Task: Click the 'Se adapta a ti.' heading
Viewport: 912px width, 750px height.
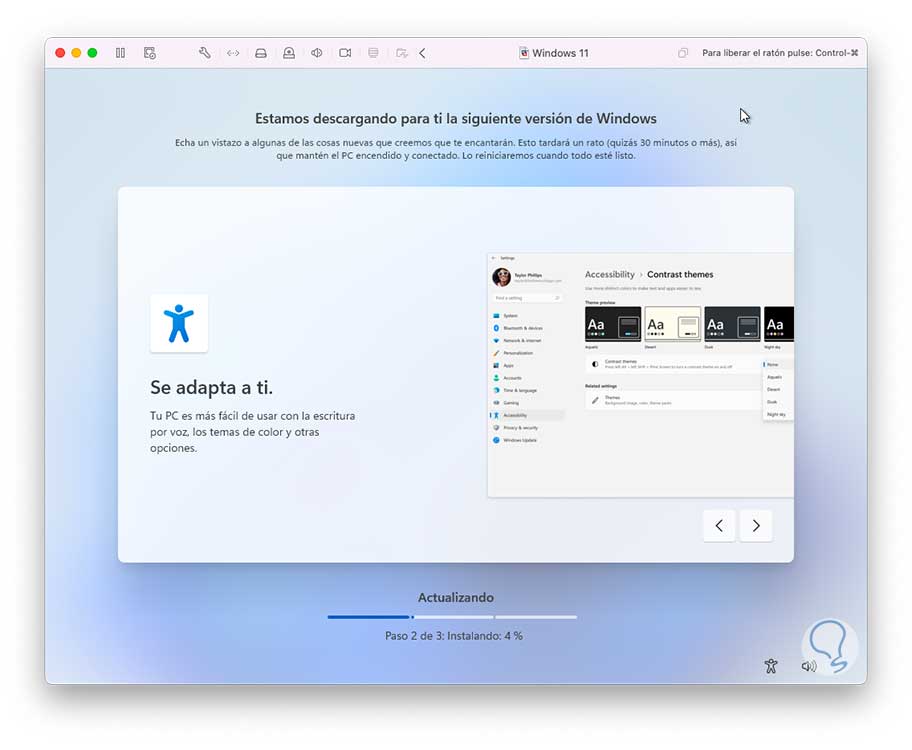Action: [211, 388]
